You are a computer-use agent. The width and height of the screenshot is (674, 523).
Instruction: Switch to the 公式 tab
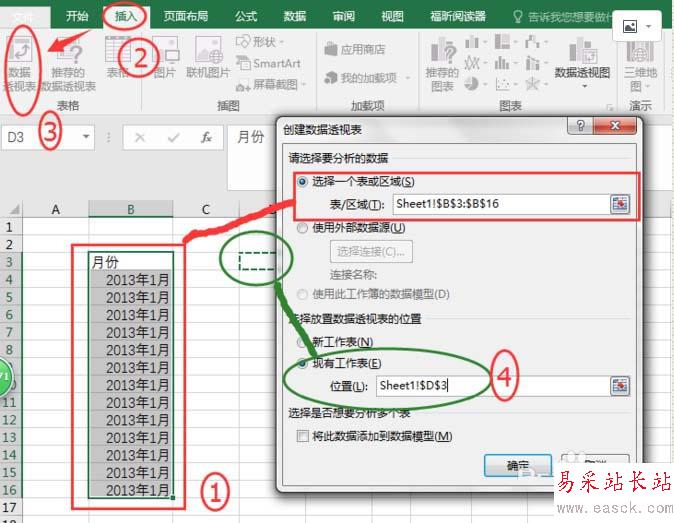[246, 16]
